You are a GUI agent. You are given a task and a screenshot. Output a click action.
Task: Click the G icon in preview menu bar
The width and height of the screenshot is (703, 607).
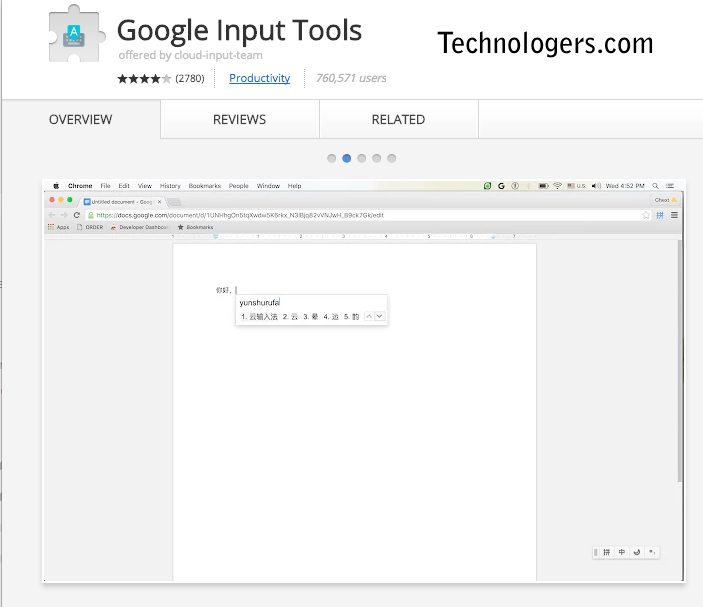click(x=501, y=186)
